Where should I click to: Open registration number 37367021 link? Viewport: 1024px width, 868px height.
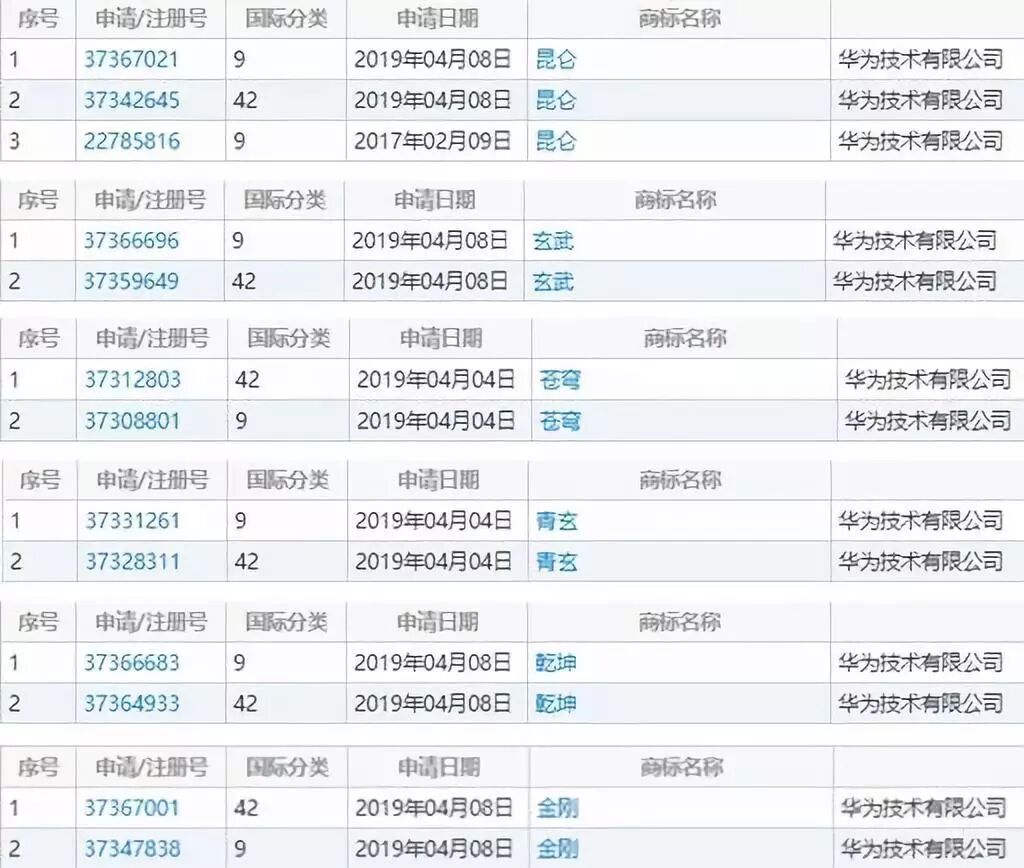pos(131,59)
